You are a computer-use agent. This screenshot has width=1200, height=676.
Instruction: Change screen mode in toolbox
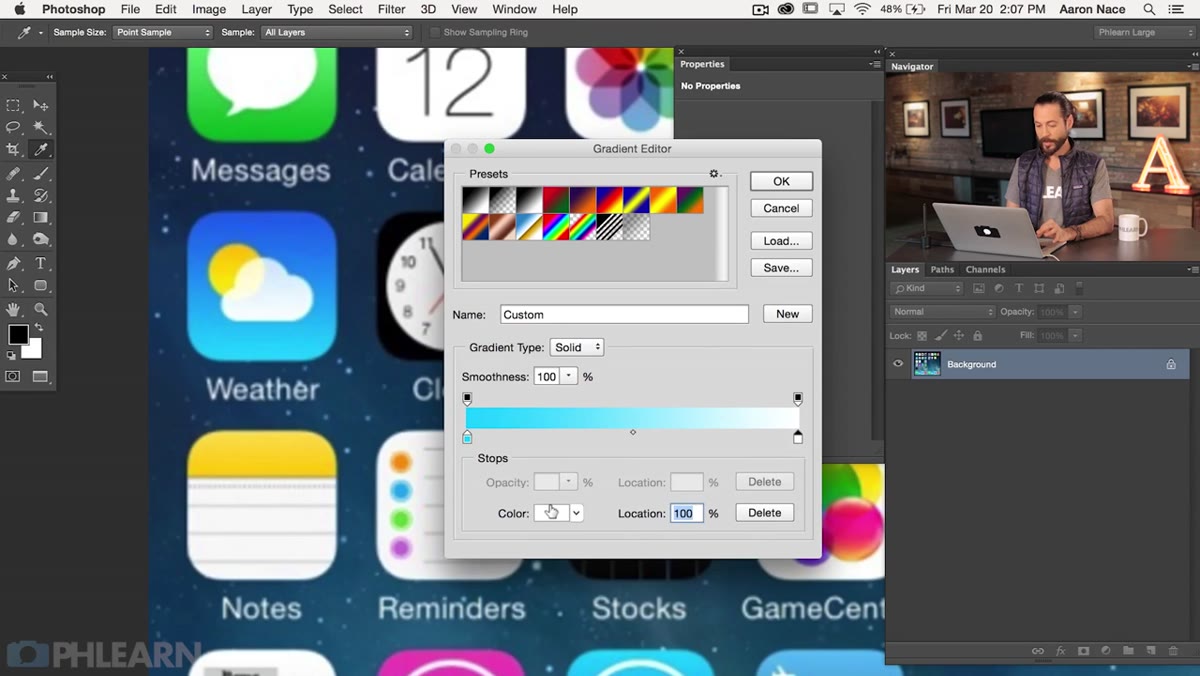tap(41, 377)
